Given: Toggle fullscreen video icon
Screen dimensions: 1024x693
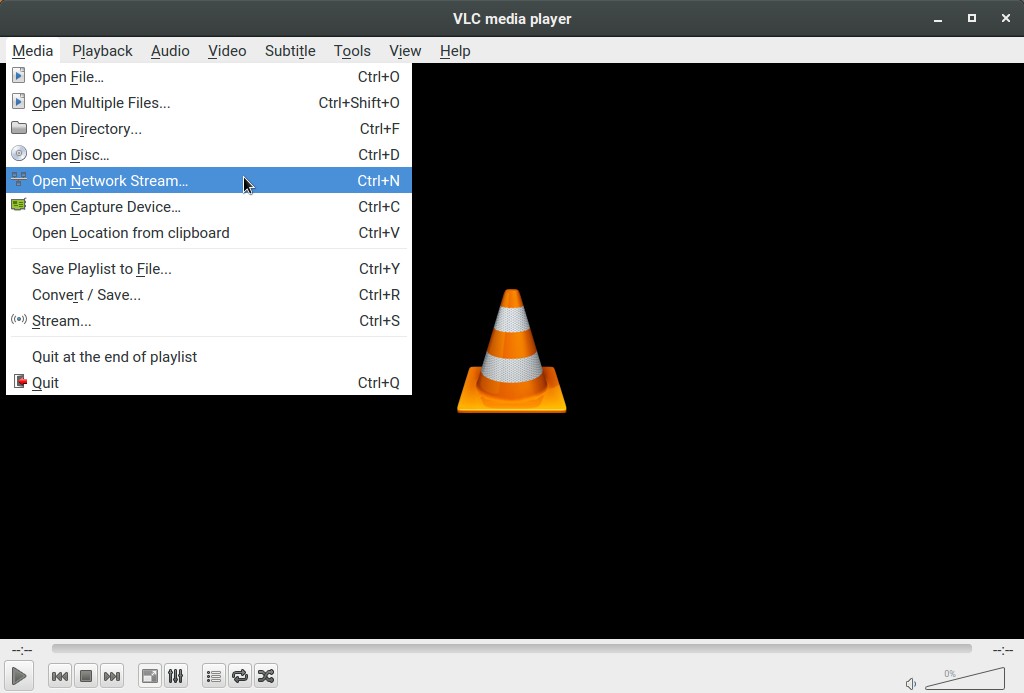Looking at the screenshot, I should pyautogui.click(x=149, y=676).
